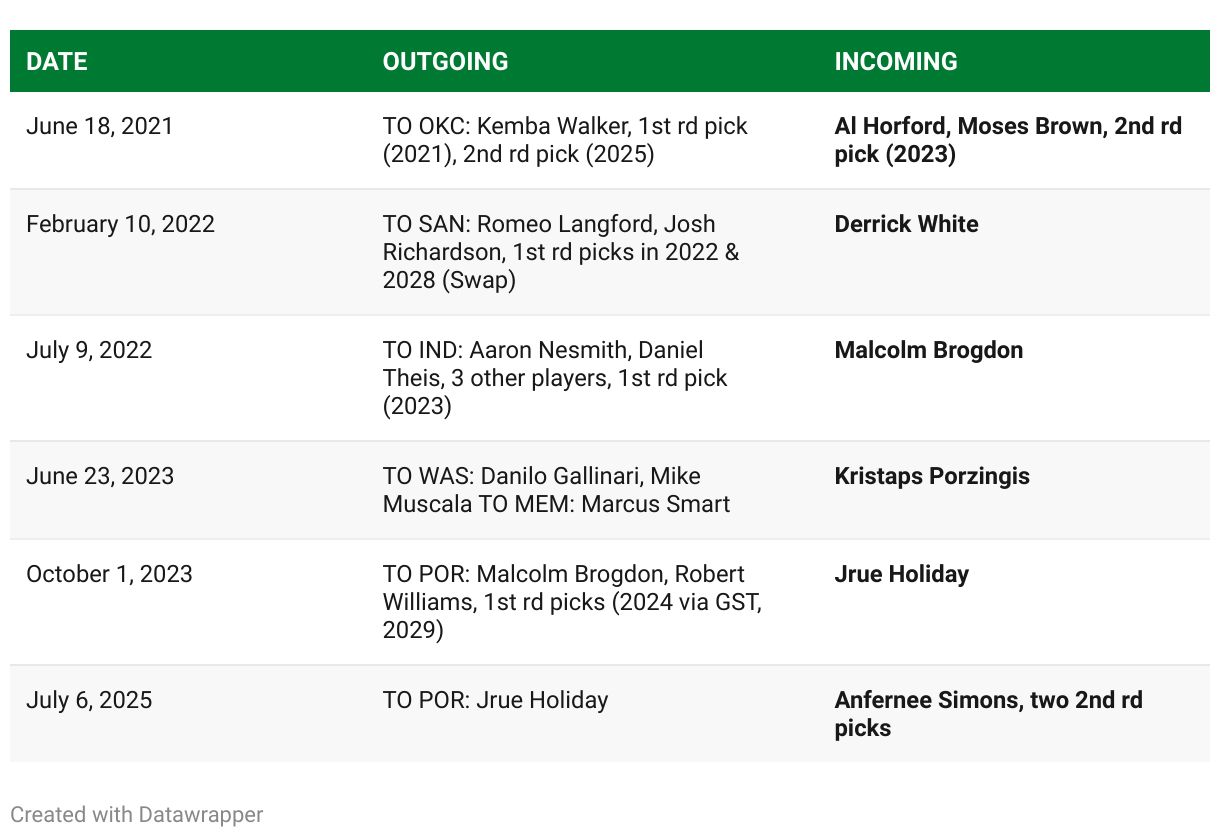The width and height of the screenshot is (1220, 838).
Task: Click the TO POR: Jrue Holiday outgoing cell
Action: [x=593, y=714]
